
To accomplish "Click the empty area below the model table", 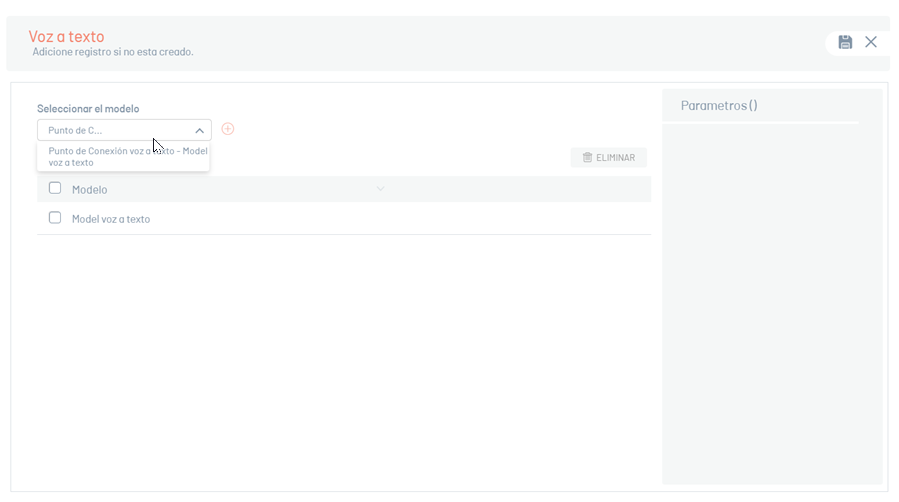I will pos(344,361).
